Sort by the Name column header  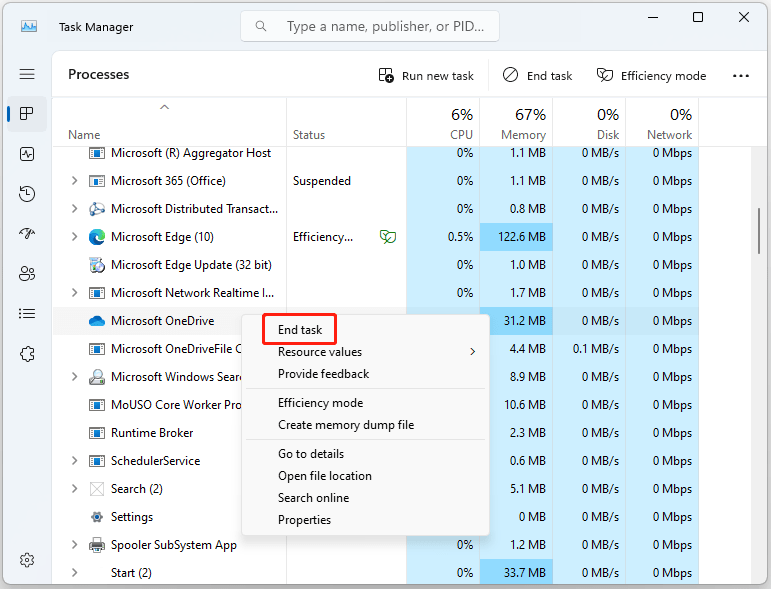169,122
